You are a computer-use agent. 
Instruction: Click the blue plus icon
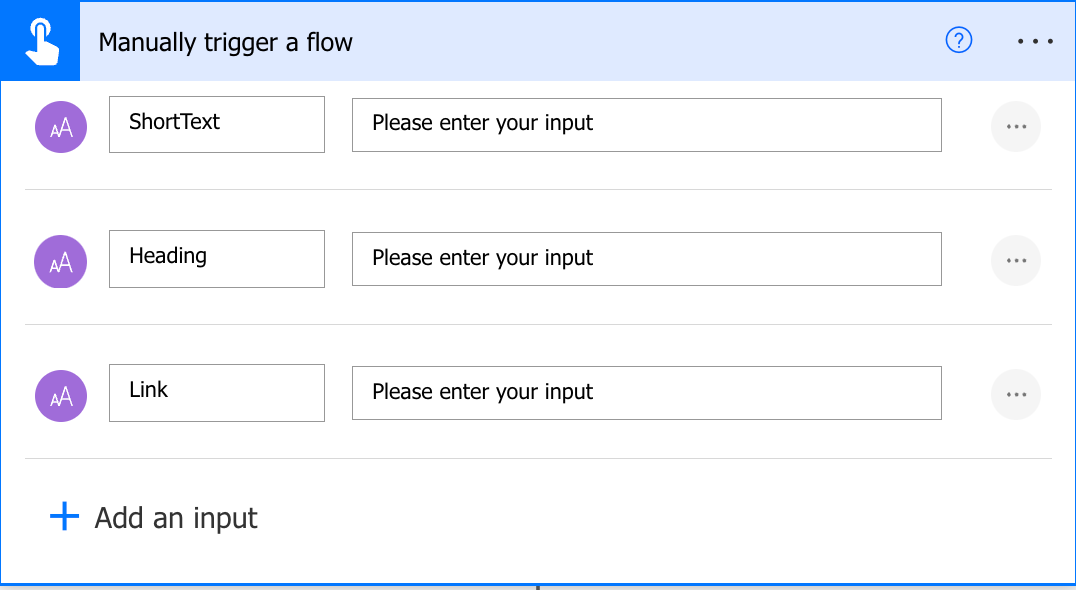[64, 516]
